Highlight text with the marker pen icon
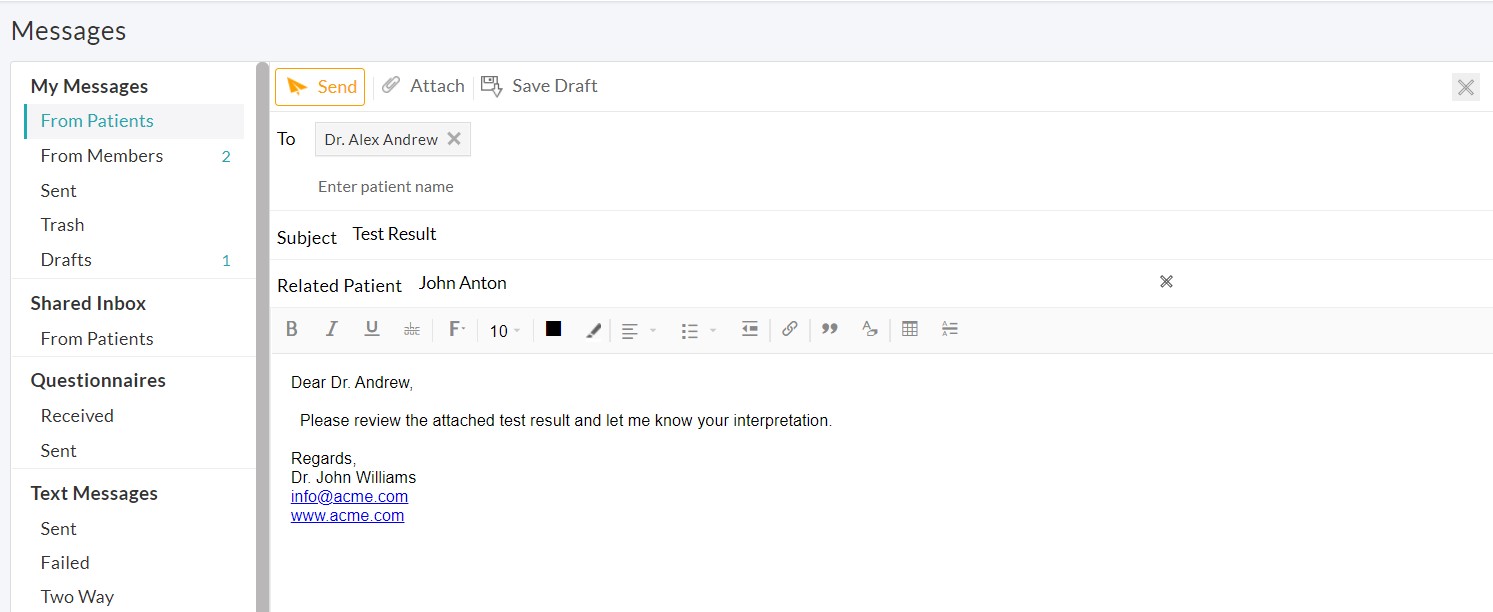This screenshot has width=1493, height=612. pyautogui.click(x=593, y=328)
